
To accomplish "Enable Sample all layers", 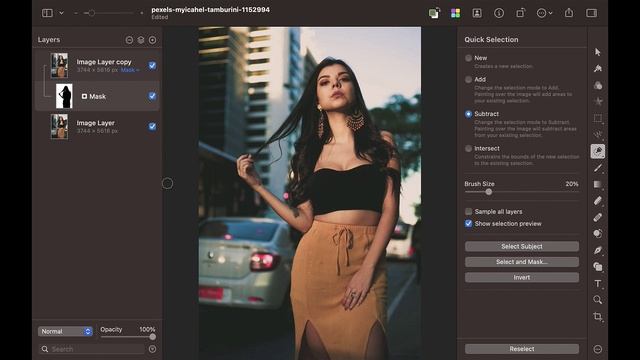I will click(469, 211).
